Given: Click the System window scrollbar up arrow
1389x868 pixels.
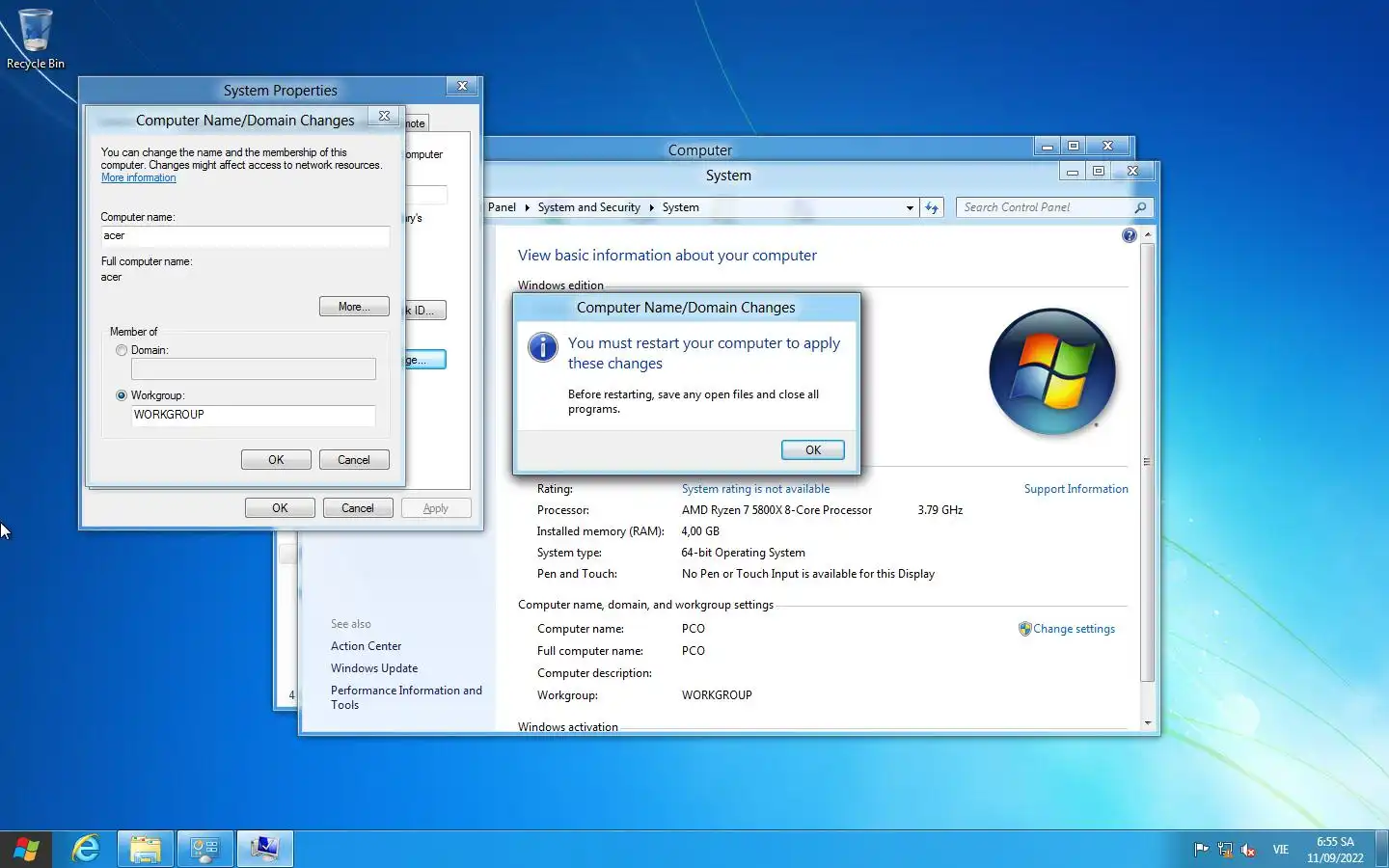Looking at the screenshot, I should tap(1147, 234).
